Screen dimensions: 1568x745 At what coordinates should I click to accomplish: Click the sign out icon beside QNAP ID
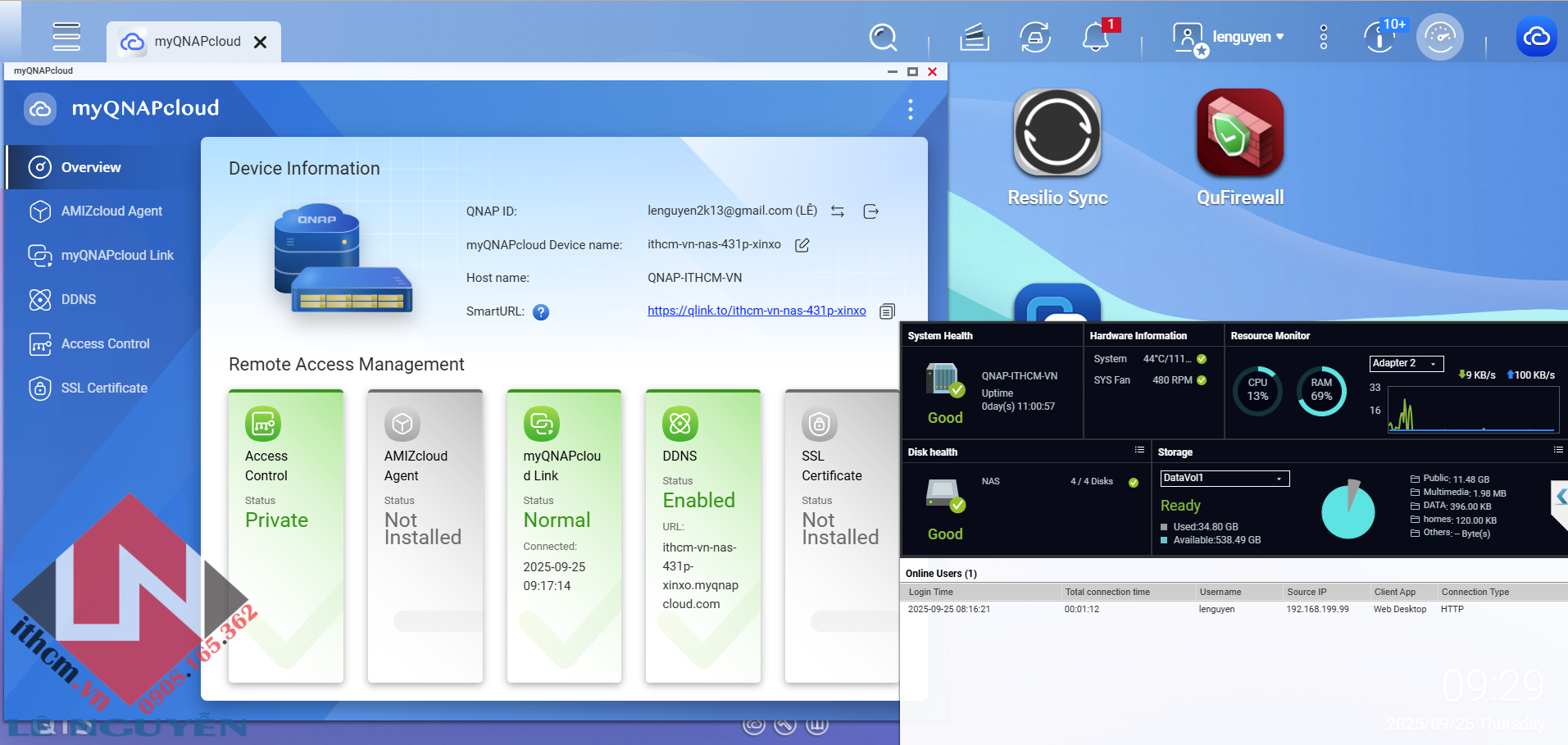(871, 211)
